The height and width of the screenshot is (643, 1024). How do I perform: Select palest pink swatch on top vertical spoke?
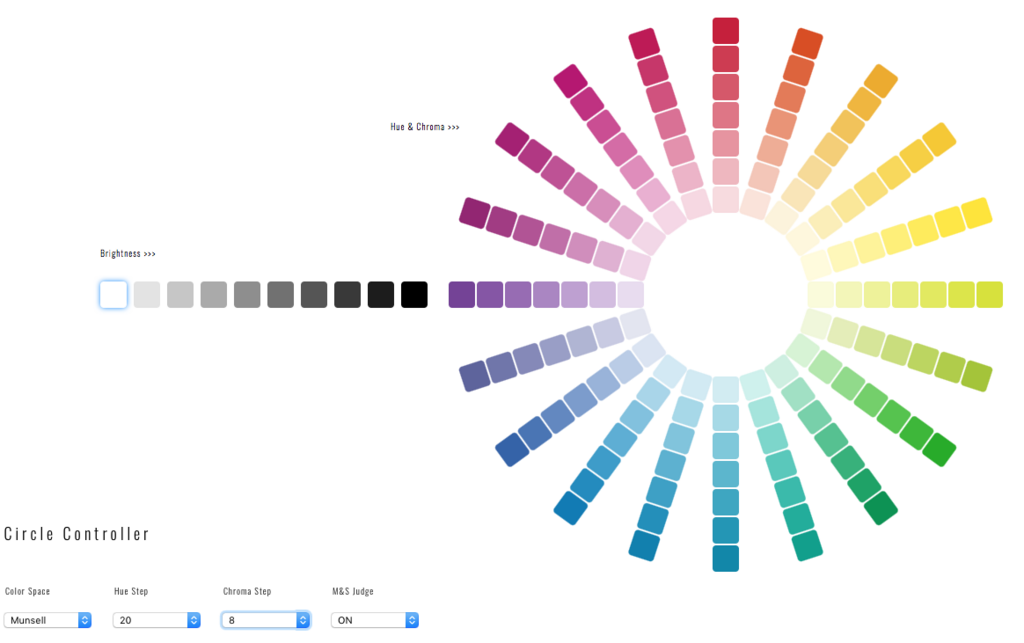tap(726, 200)
